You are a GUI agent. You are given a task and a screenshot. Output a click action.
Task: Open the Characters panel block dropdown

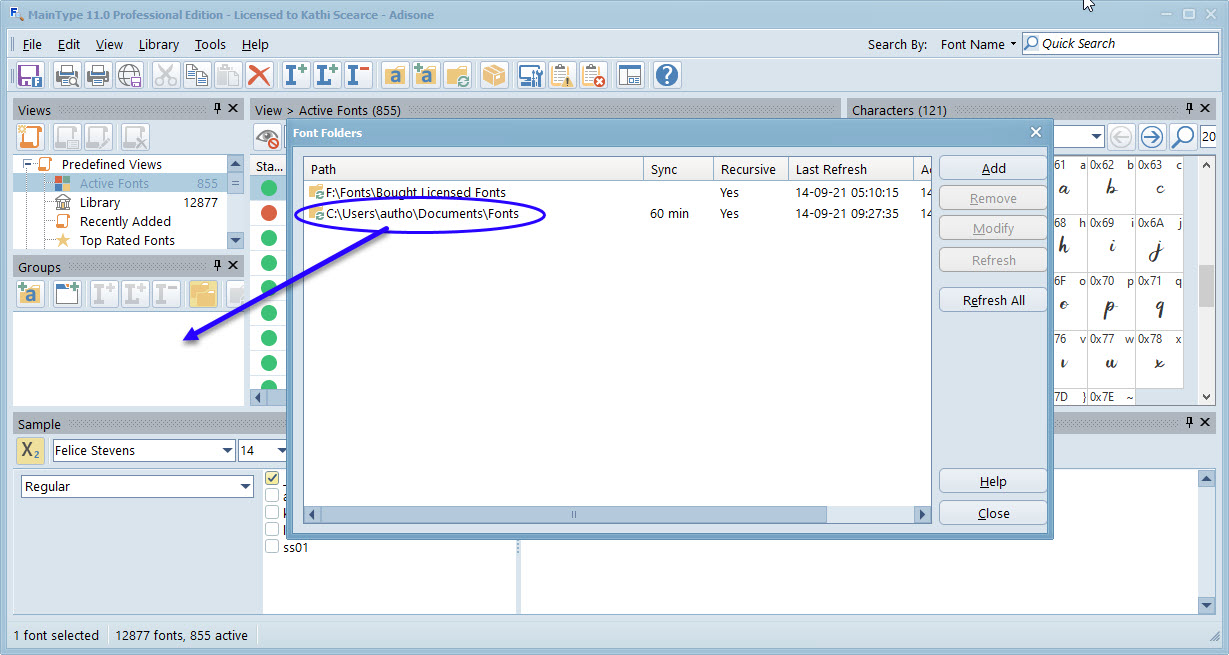click(1096, 137)
